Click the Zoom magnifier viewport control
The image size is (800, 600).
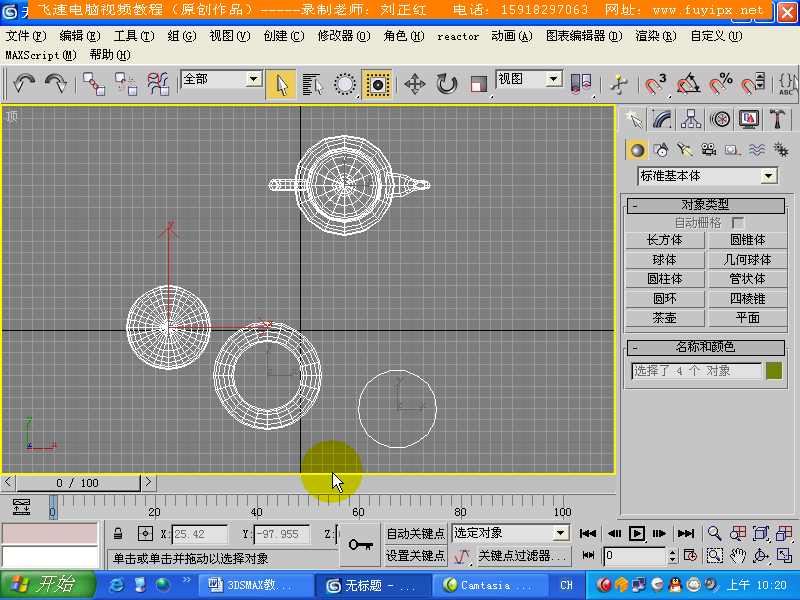pos(715,534)
